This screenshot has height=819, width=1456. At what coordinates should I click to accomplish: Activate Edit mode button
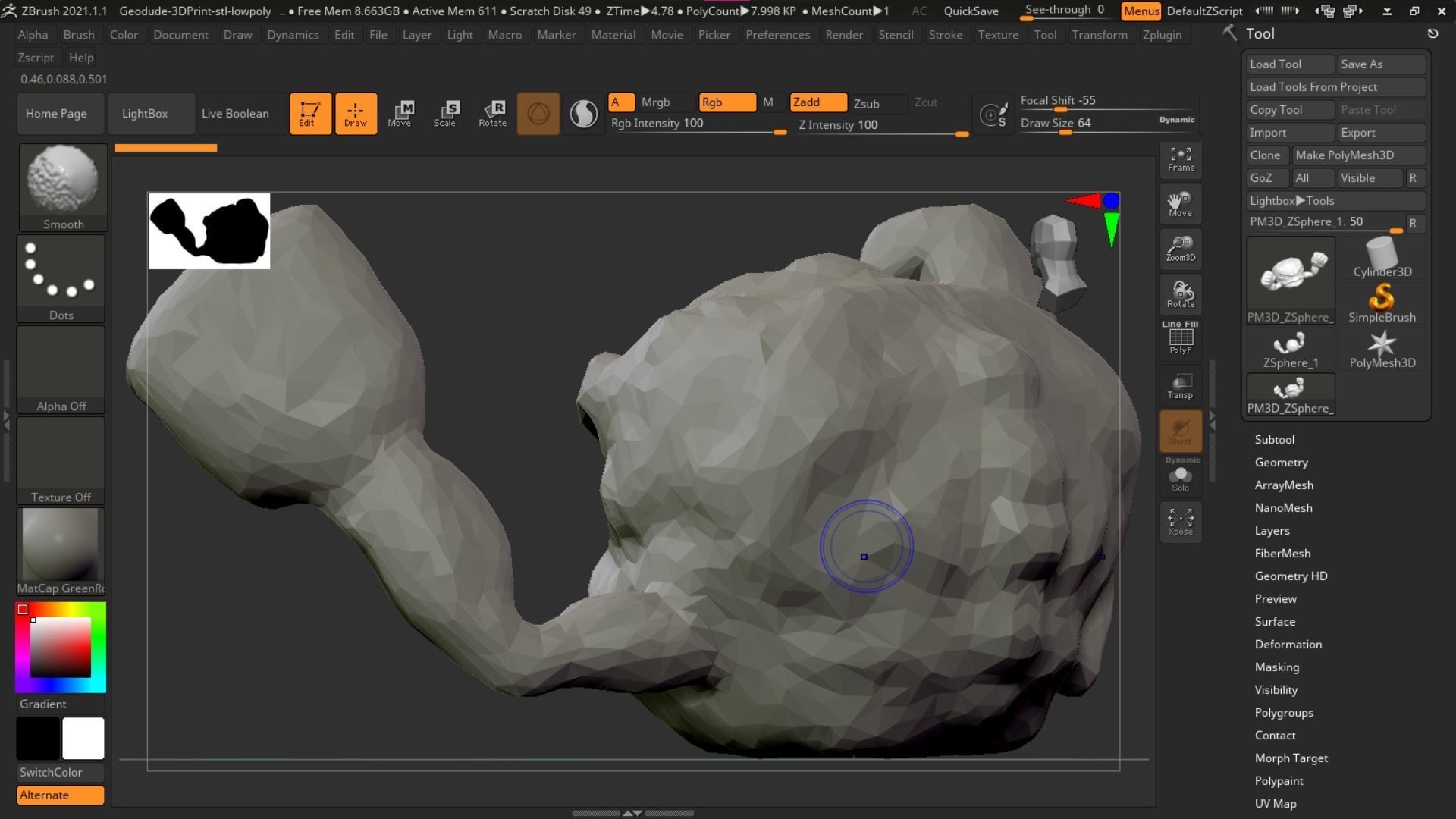[310, 114]
